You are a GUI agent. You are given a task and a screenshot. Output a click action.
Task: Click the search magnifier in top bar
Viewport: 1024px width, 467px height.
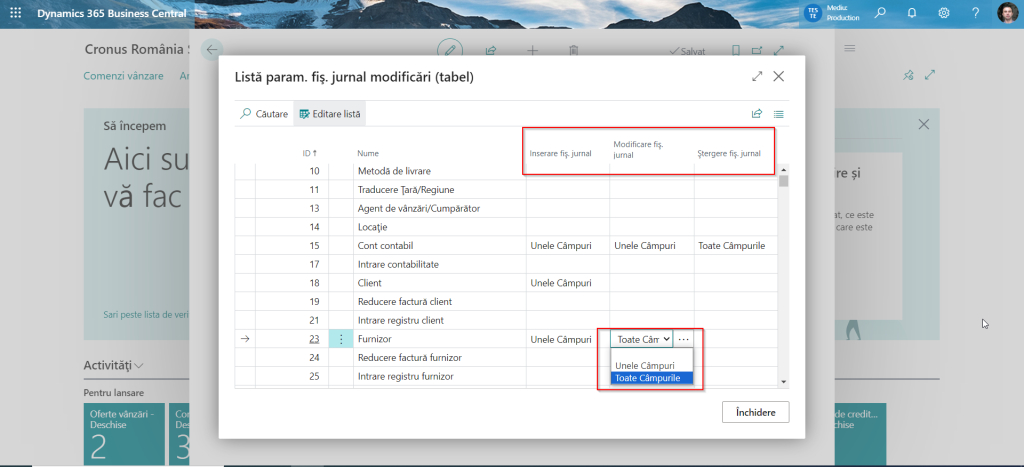(880, 14)
